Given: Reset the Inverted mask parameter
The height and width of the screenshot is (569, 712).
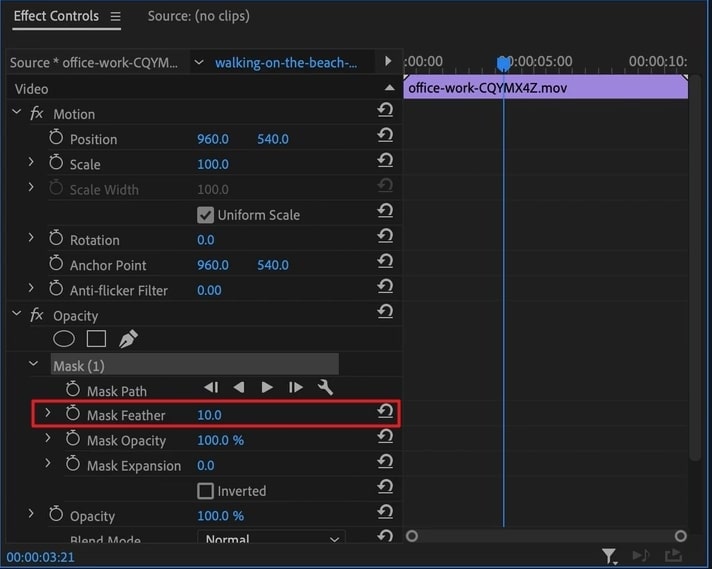Looking at the screenshot, I should coord(385,487).
